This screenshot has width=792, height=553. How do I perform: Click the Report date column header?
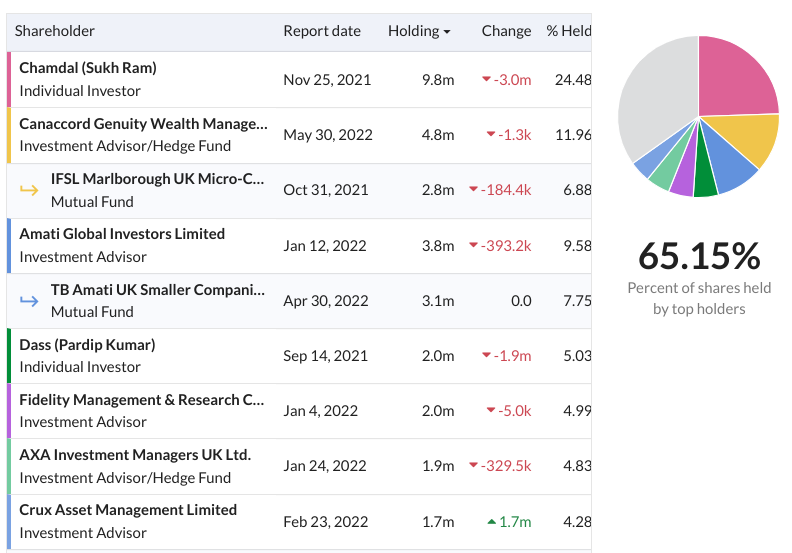[322, 31]
